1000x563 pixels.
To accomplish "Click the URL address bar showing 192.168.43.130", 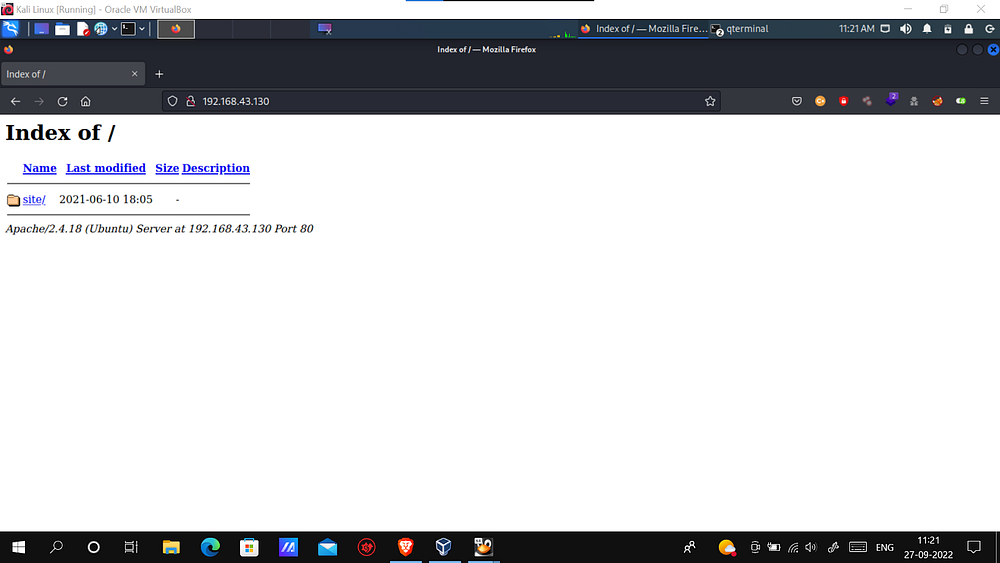I will 440,101.
